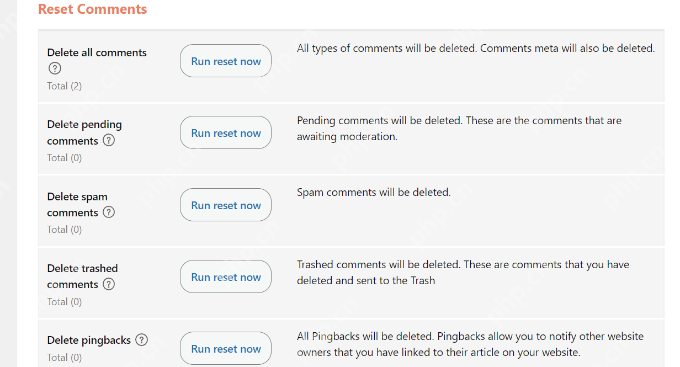The width and height of the screenshot is (680, 367).
Task: Click Total (2) under Delete all comments
Action: point(64,86)
